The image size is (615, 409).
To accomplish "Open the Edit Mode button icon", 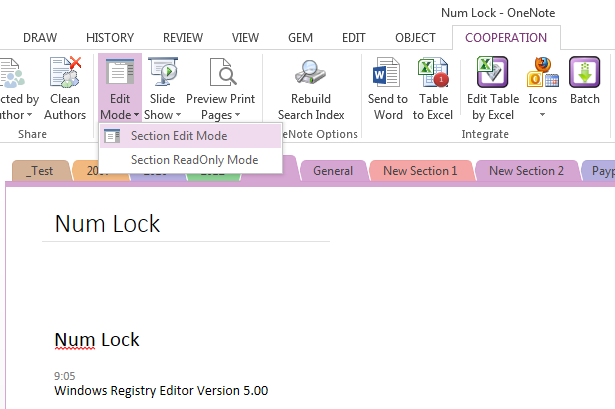I will point(120,72).
